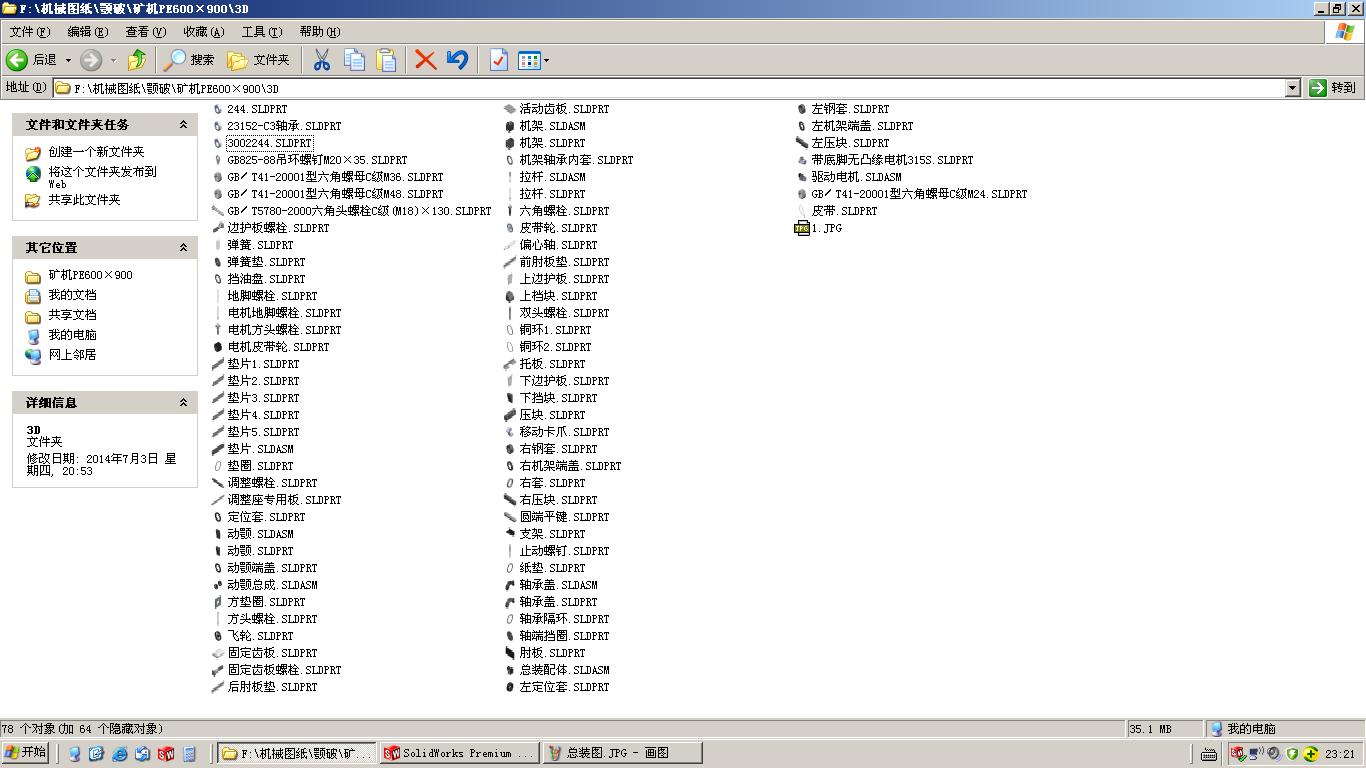The width and height of the screenshot is (1366, 768).
Task: Select file 左定位套.SLDPRT
Action: (x=564, y=687)
